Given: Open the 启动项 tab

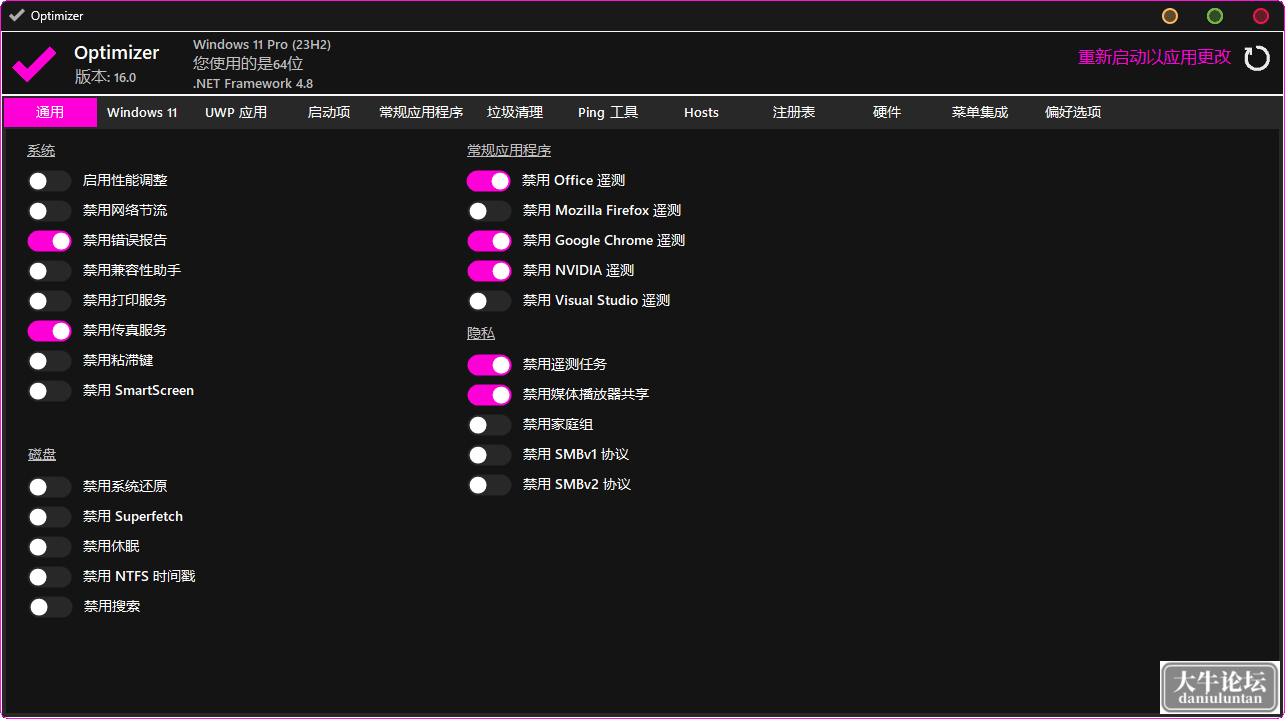Looking at the screenshot, I should click(329, 112).
